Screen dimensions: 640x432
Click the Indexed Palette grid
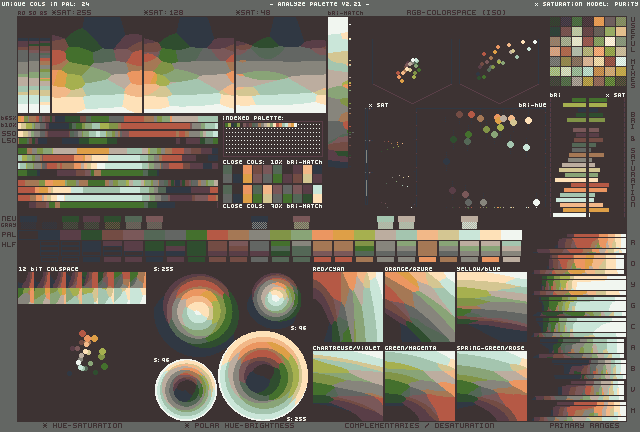(x=272, y=138)
